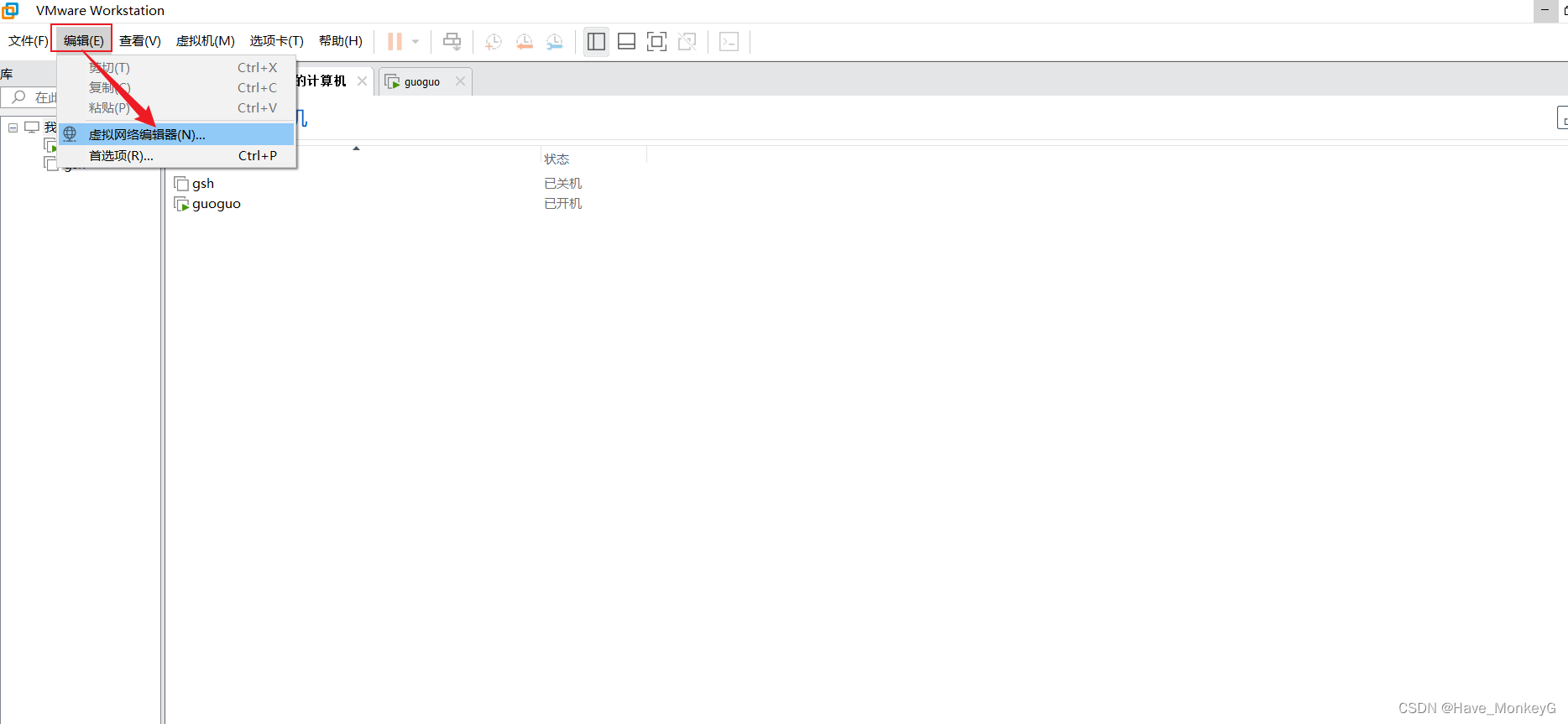The image size is (1568, 724).
Task: Toggle the library sidebar view icon
Action: pos(596,41)
